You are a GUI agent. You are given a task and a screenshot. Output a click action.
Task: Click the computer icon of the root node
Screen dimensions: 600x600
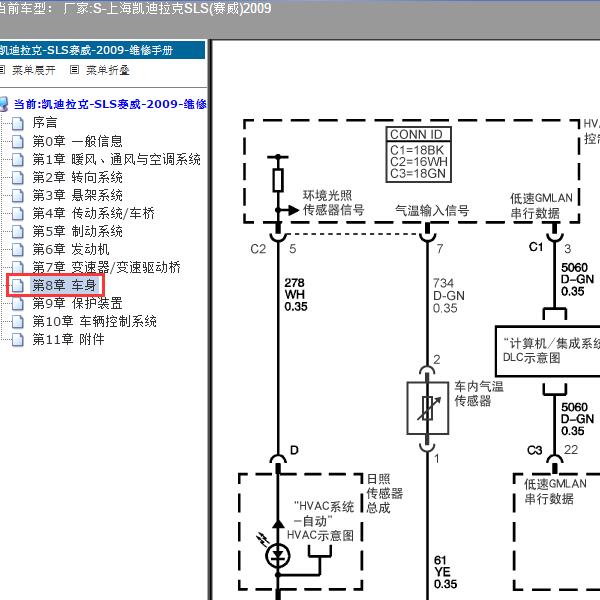coord(4,104)
